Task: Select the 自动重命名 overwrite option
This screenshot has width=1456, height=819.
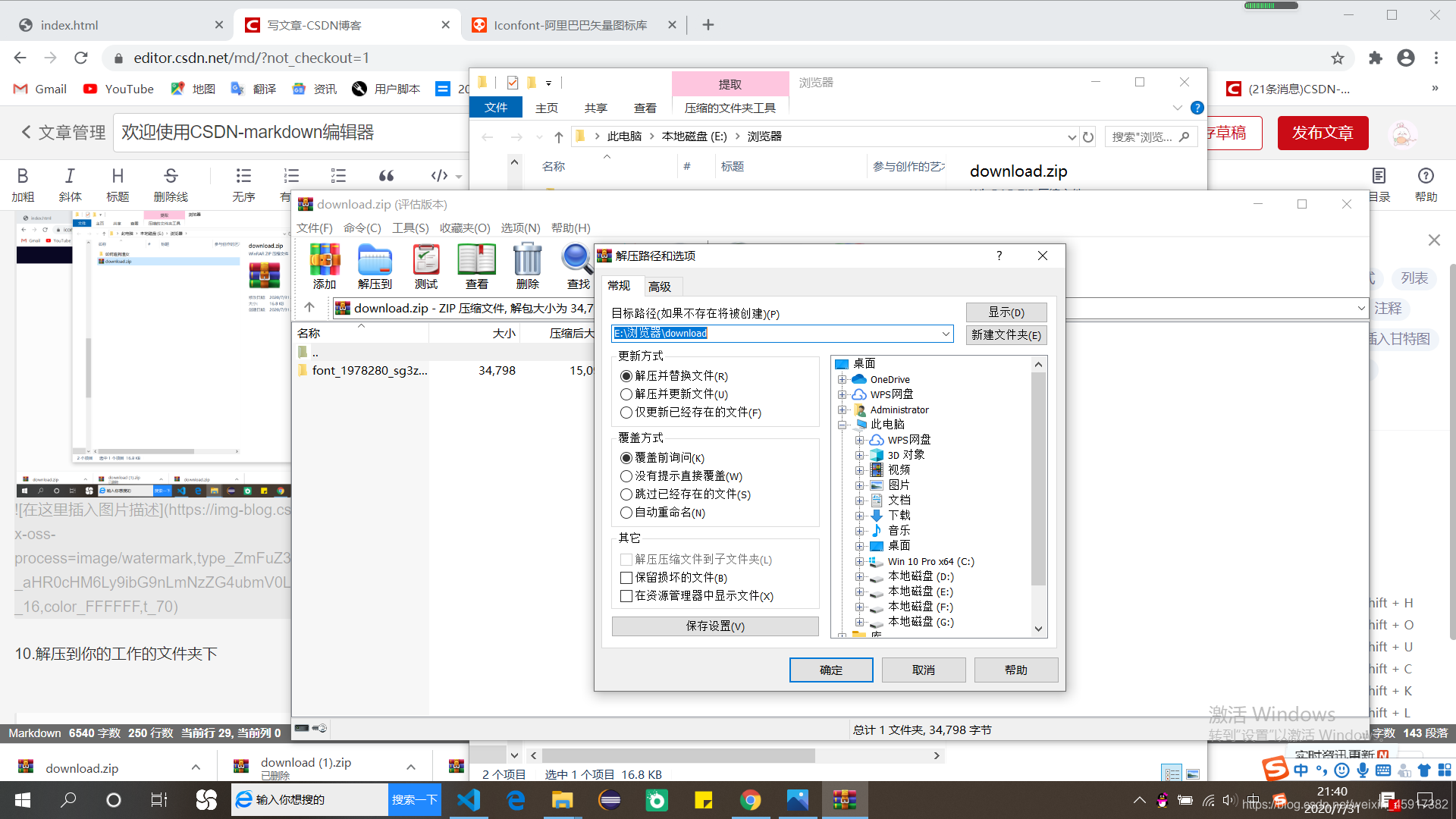Action: click(626, 513)
